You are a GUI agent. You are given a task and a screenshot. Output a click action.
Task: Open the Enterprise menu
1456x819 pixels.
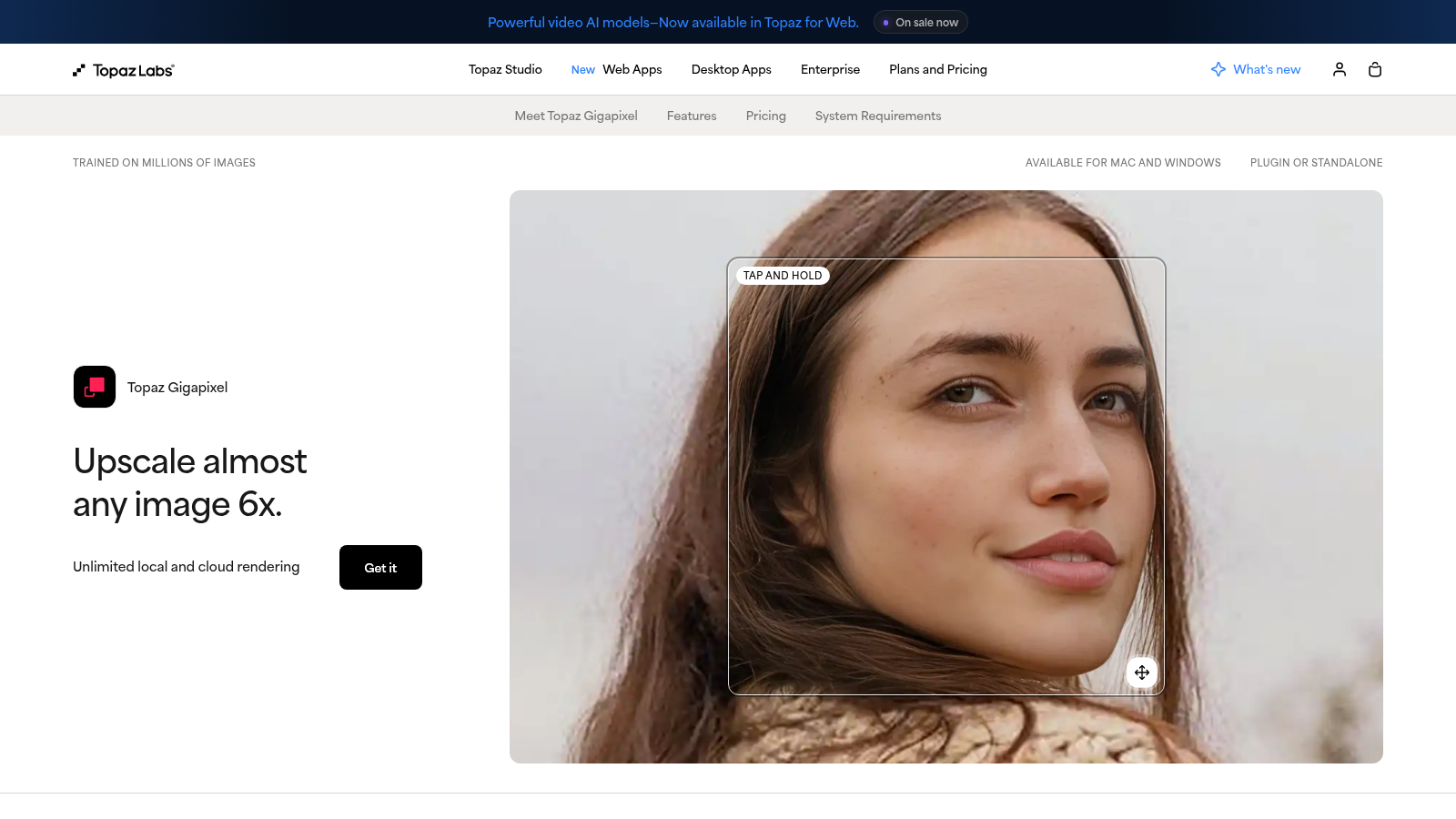tap(830, 69)
